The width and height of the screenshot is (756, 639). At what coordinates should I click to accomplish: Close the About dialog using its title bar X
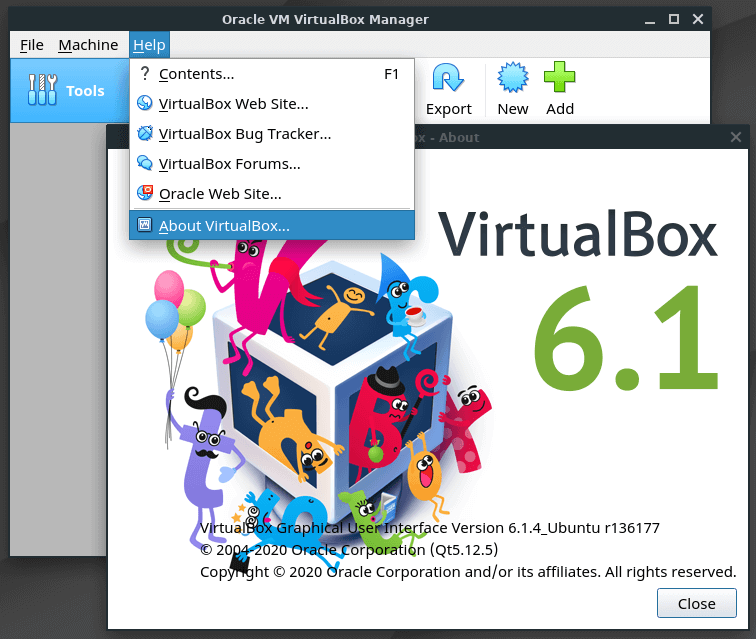click(x=736, y=137)
